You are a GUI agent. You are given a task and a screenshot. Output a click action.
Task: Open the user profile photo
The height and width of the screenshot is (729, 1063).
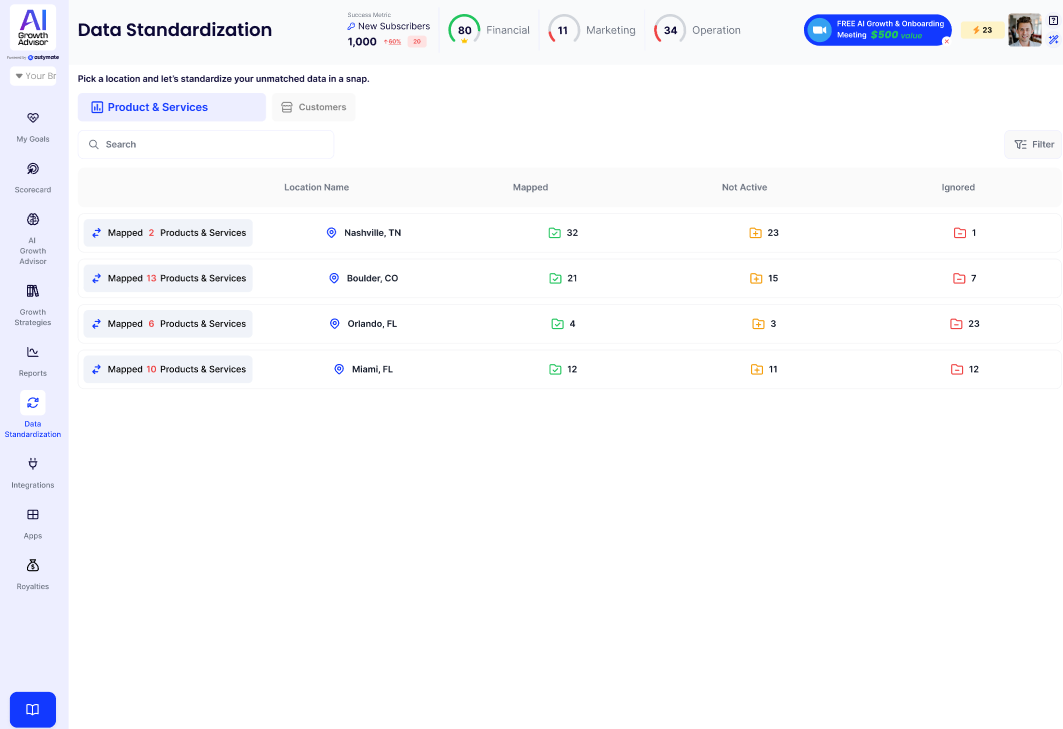(x=1024, y=30)
